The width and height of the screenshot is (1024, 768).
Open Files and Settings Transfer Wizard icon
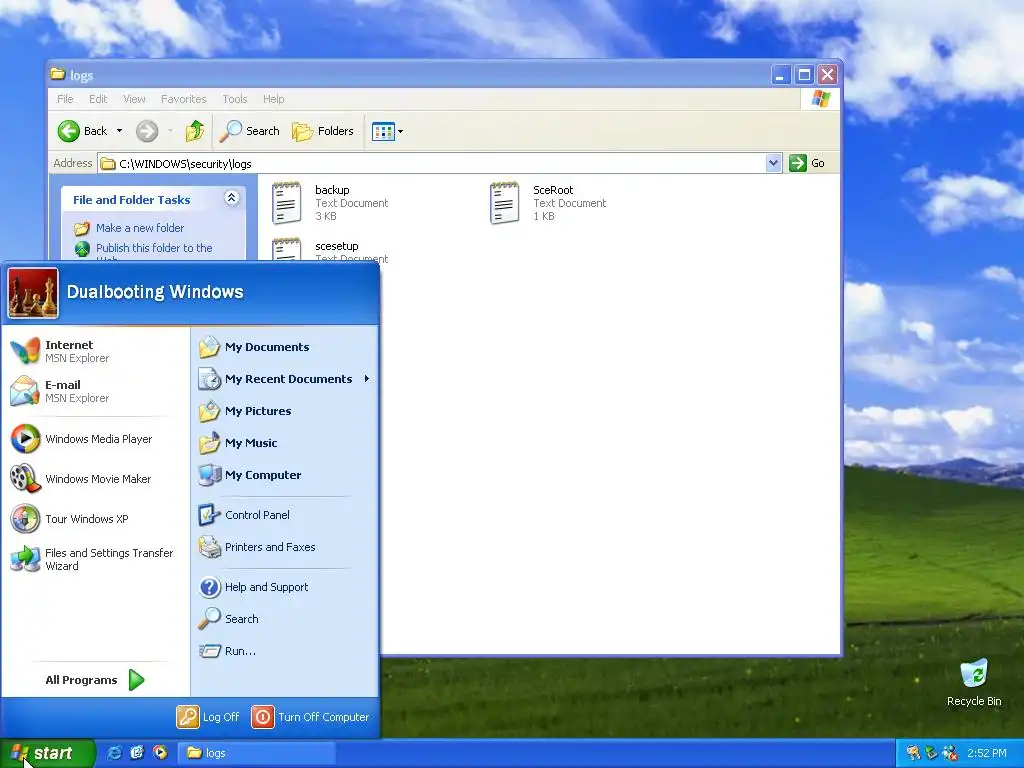(25, 559)
